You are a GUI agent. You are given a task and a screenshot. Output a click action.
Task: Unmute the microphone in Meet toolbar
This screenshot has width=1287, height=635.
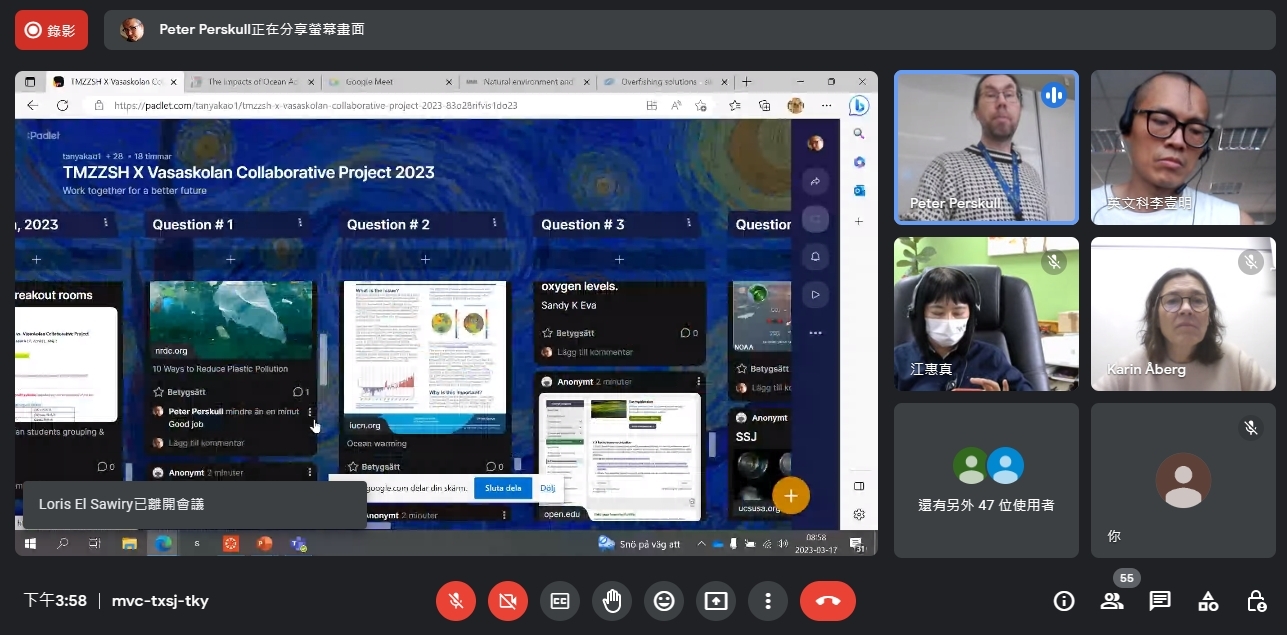[x=456, y=601]
